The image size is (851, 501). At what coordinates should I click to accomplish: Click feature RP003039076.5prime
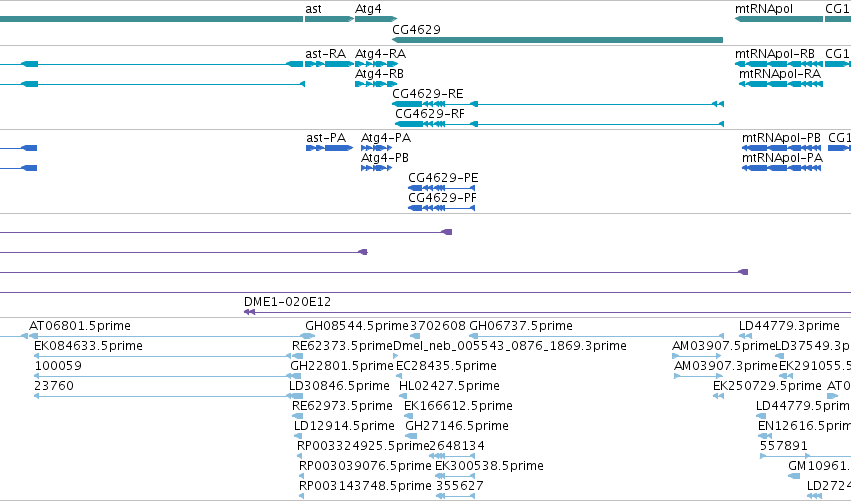301,476
